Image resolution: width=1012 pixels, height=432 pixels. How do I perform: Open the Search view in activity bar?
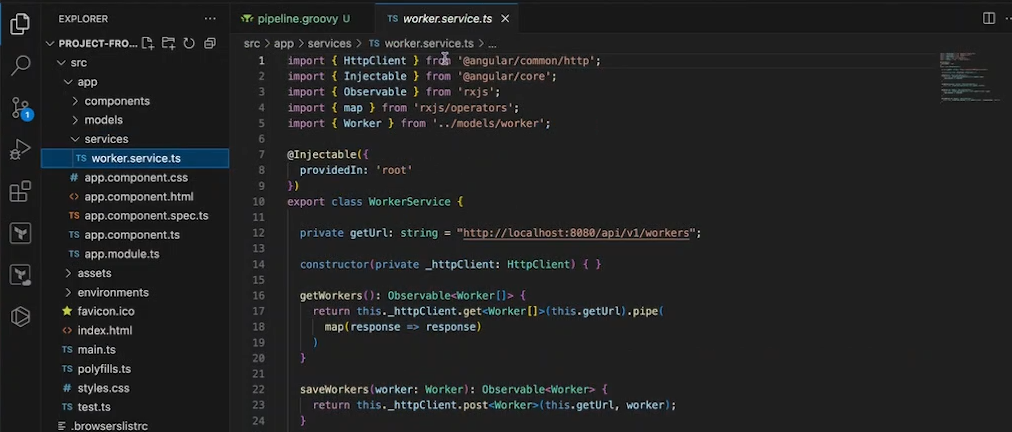pos(20,66)
